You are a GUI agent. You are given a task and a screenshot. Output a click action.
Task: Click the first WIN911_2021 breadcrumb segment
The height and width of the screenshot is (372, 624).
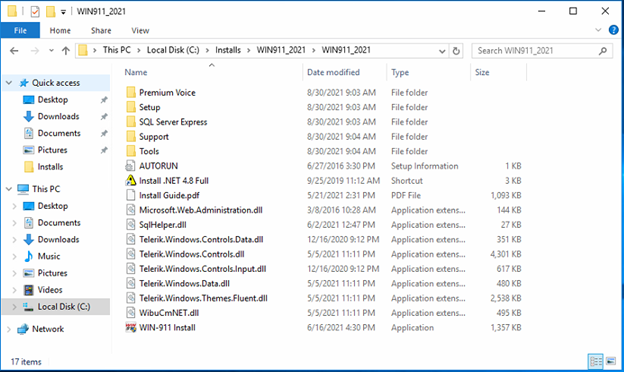point(281,50)
